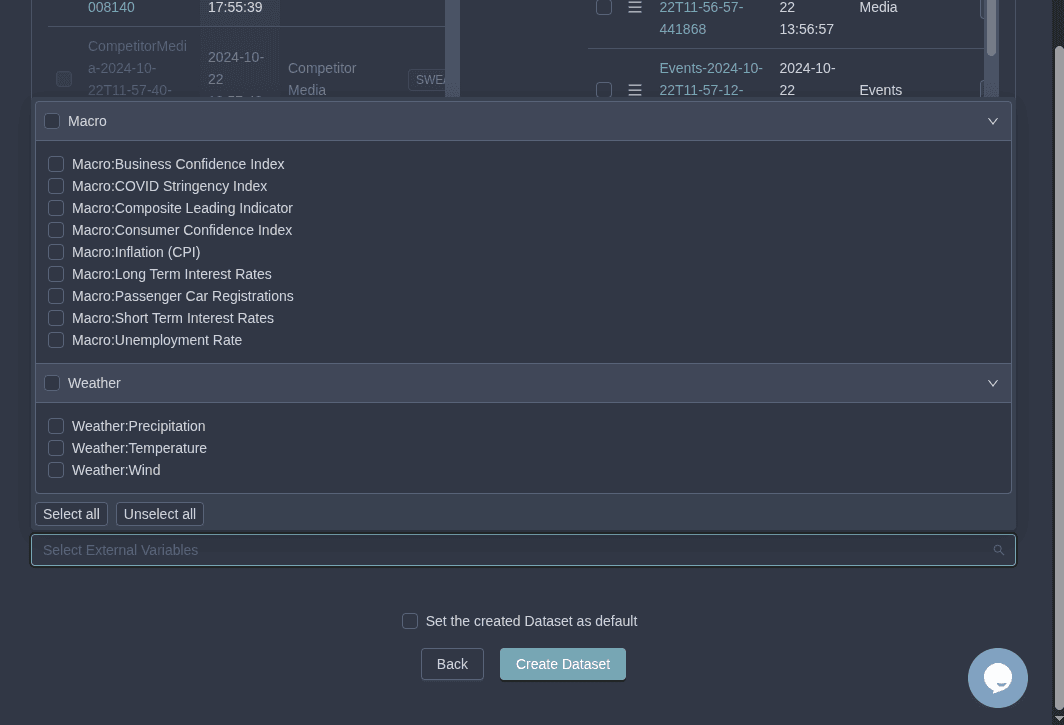The width and height of the screenshot is (1064, 725).
Task: Select the Macro:Unemployment Rate variable
Action: (x=56, y=340)
